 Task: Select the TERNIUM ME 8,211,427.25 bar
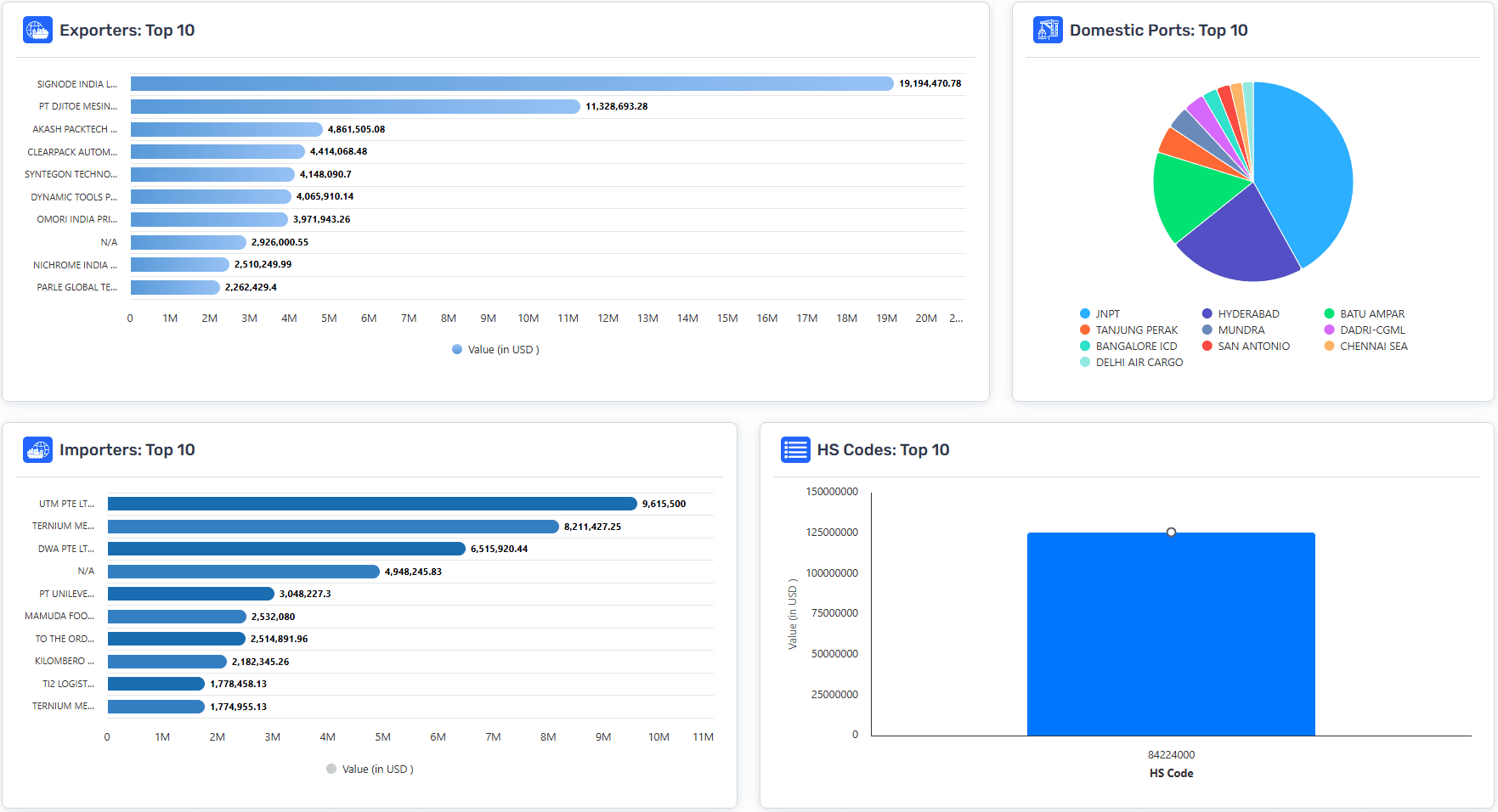click(x=332, y=527)
